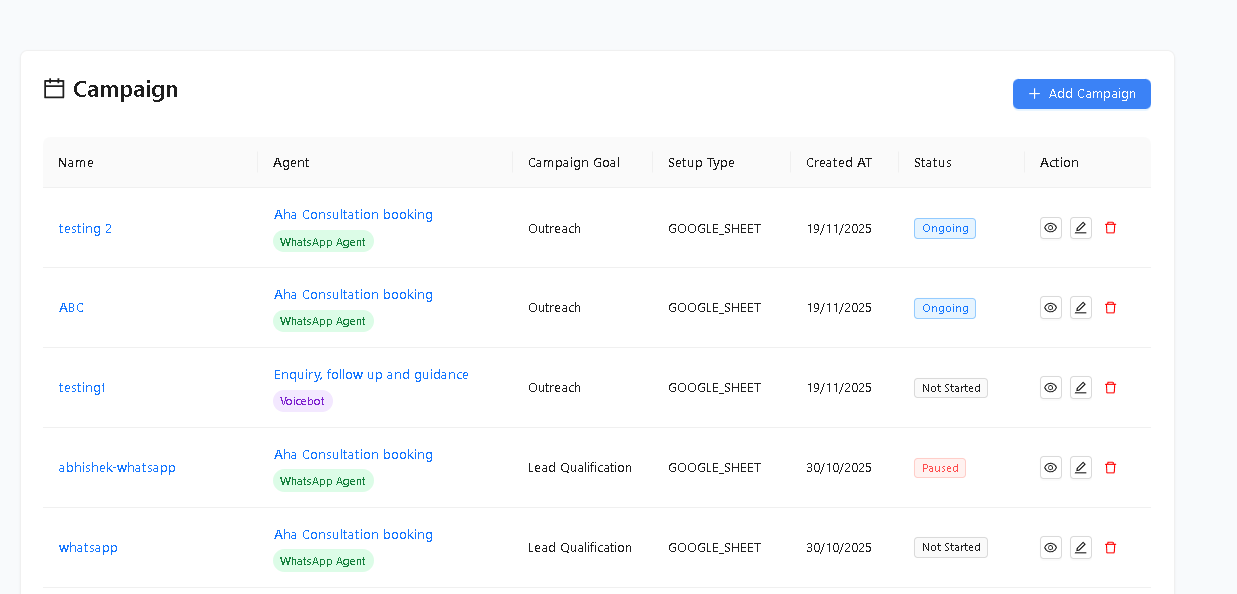Open Aha Consultation booking agent in abhishek-whatsapp row
Viewport: 1237px width, 594px height.
(353, 455)
